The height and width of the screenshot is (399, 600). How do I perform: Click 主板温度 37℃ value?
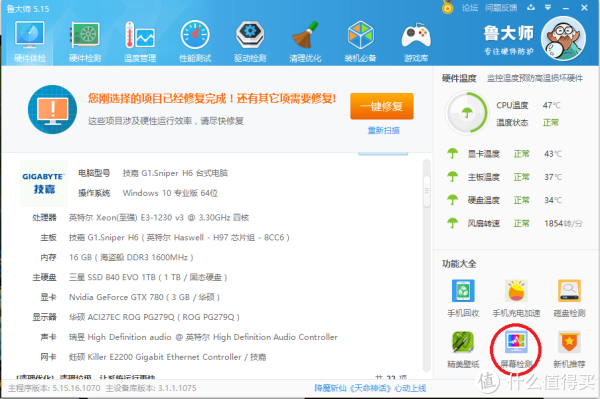pos(553,177)
